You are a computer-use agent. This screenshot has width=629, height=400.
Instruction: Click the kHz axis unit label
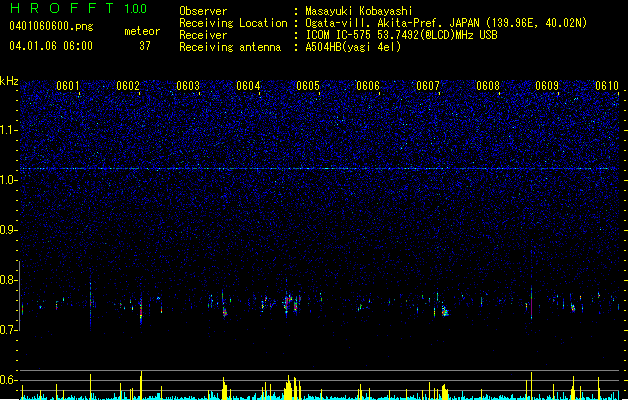(x=9, y=81)
